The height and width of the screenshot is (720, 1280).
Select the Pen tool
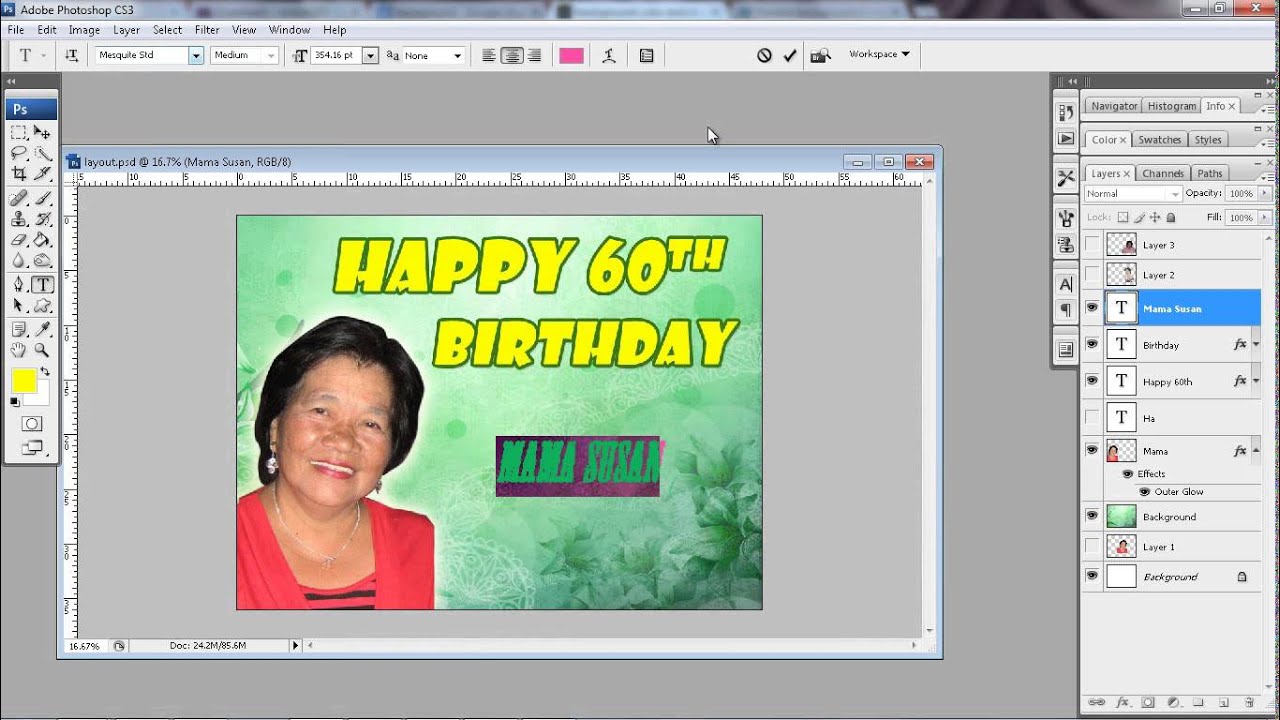(x=19, y=285)
